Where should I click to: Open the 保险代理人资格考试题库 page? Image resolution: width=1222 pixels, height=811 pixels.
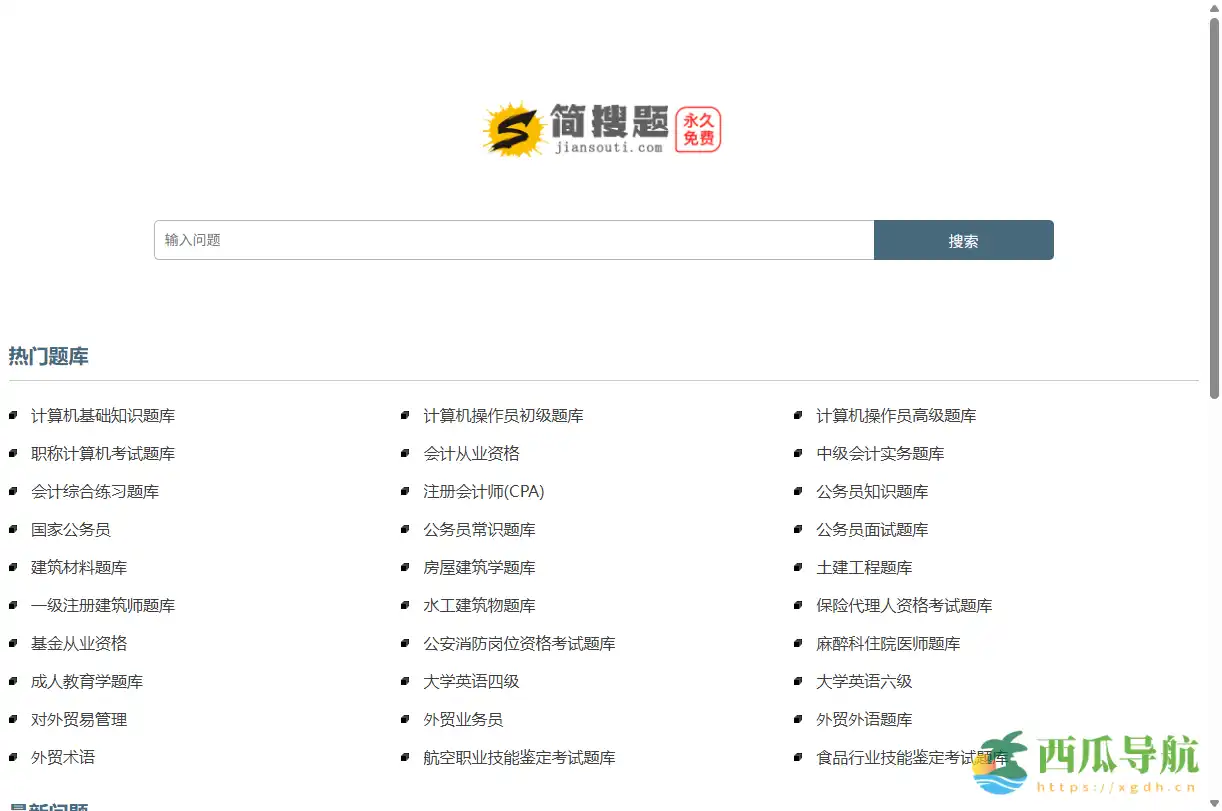[x=902, y=605]
